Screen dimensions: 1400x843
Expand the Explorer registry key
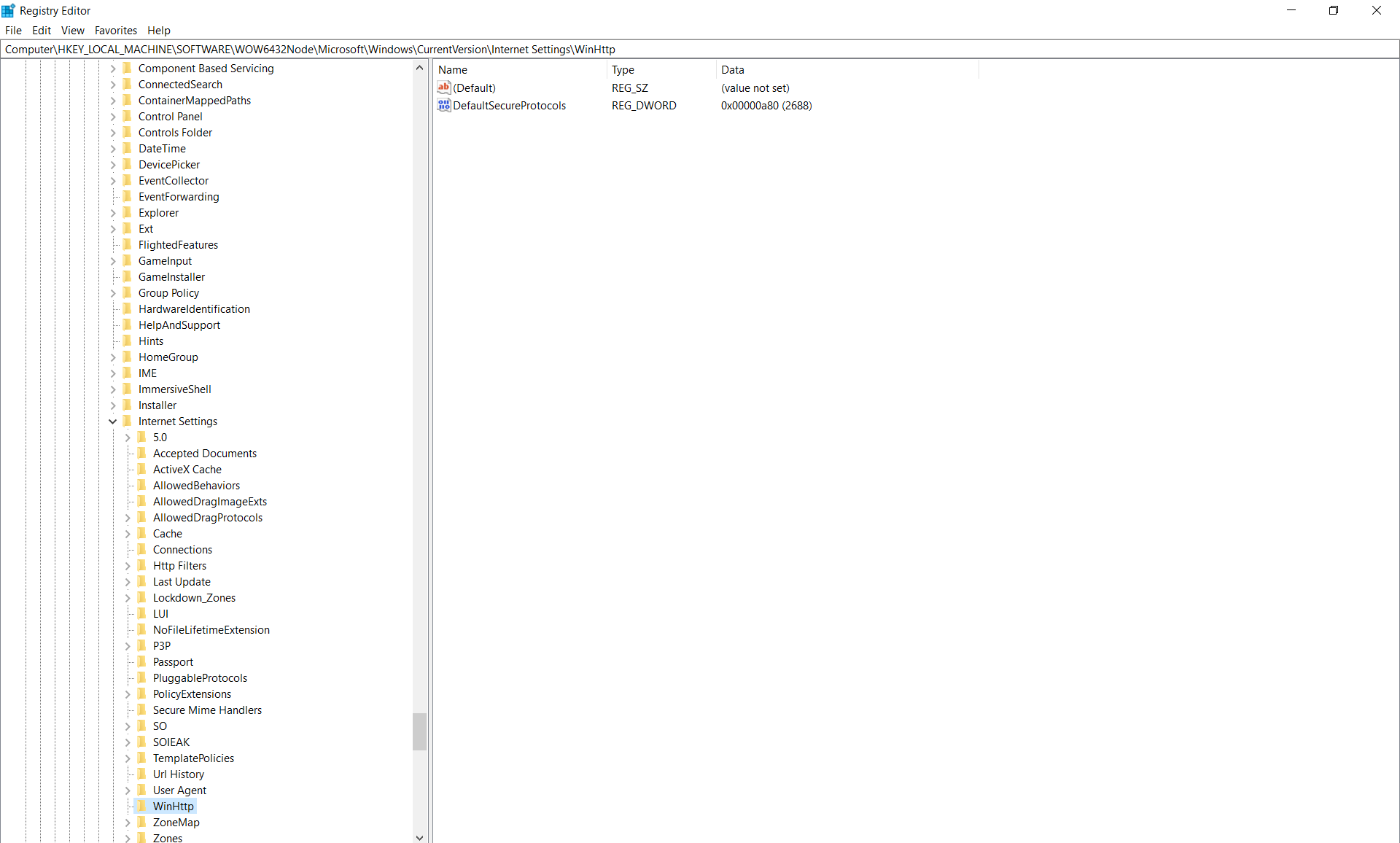[113, 212]
